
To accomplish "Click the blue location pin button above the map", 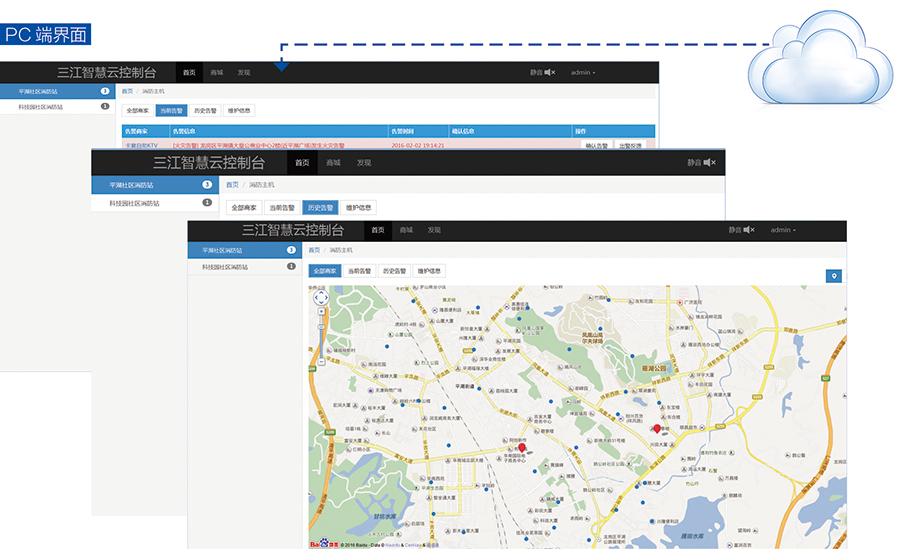I will point(833,276).
